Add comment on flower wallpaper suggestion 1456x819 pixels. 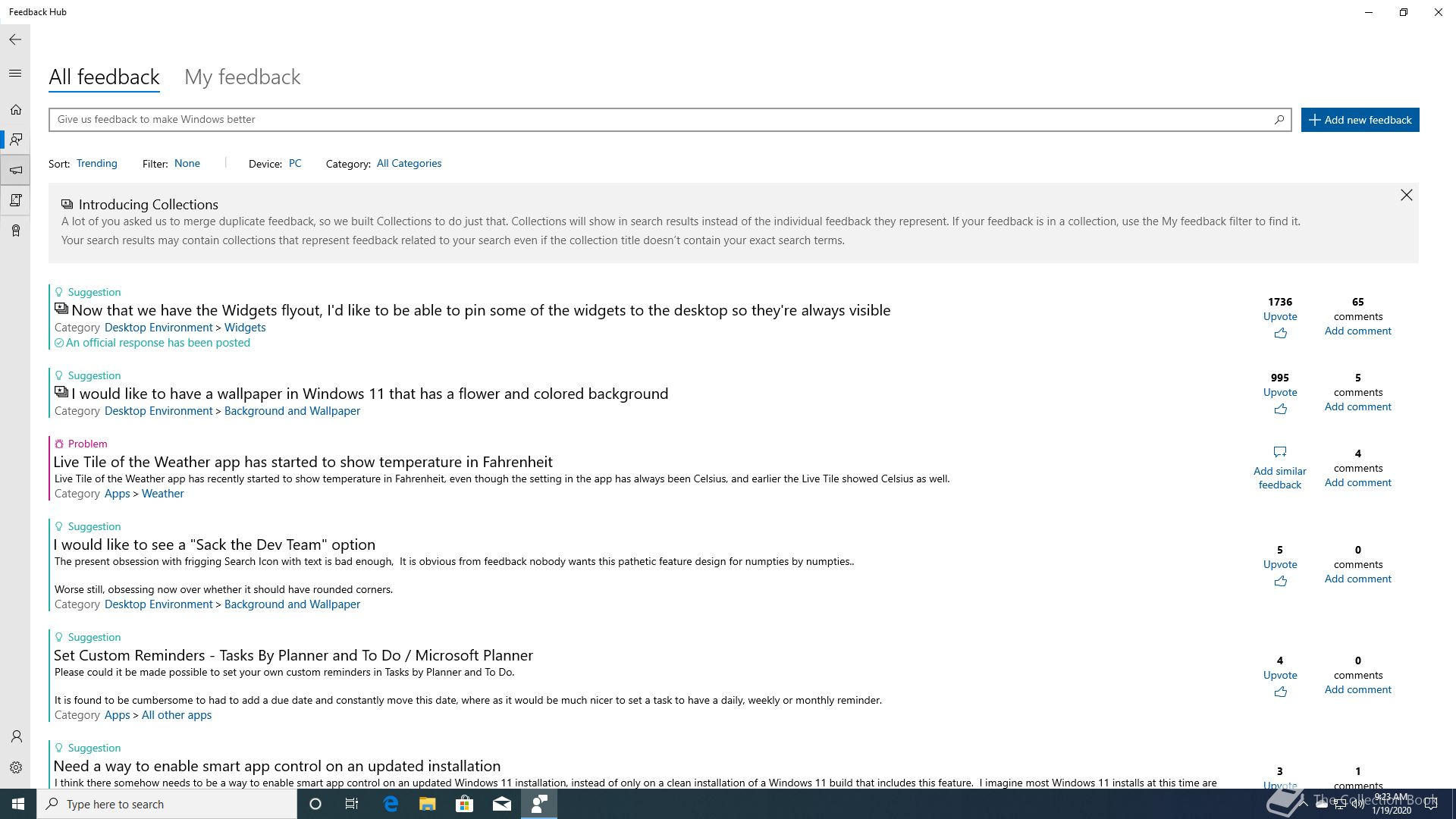[x=1357, y=406]
